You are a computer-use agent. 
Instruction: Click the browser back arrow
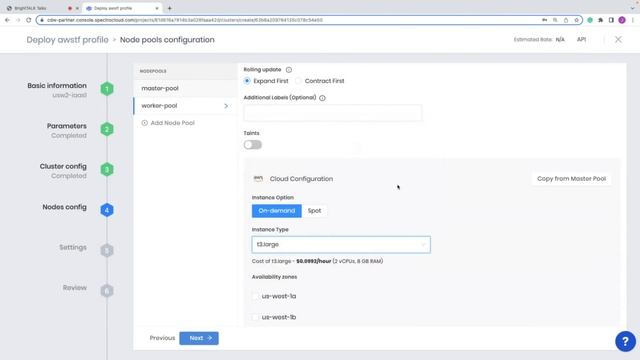point(7,20)
